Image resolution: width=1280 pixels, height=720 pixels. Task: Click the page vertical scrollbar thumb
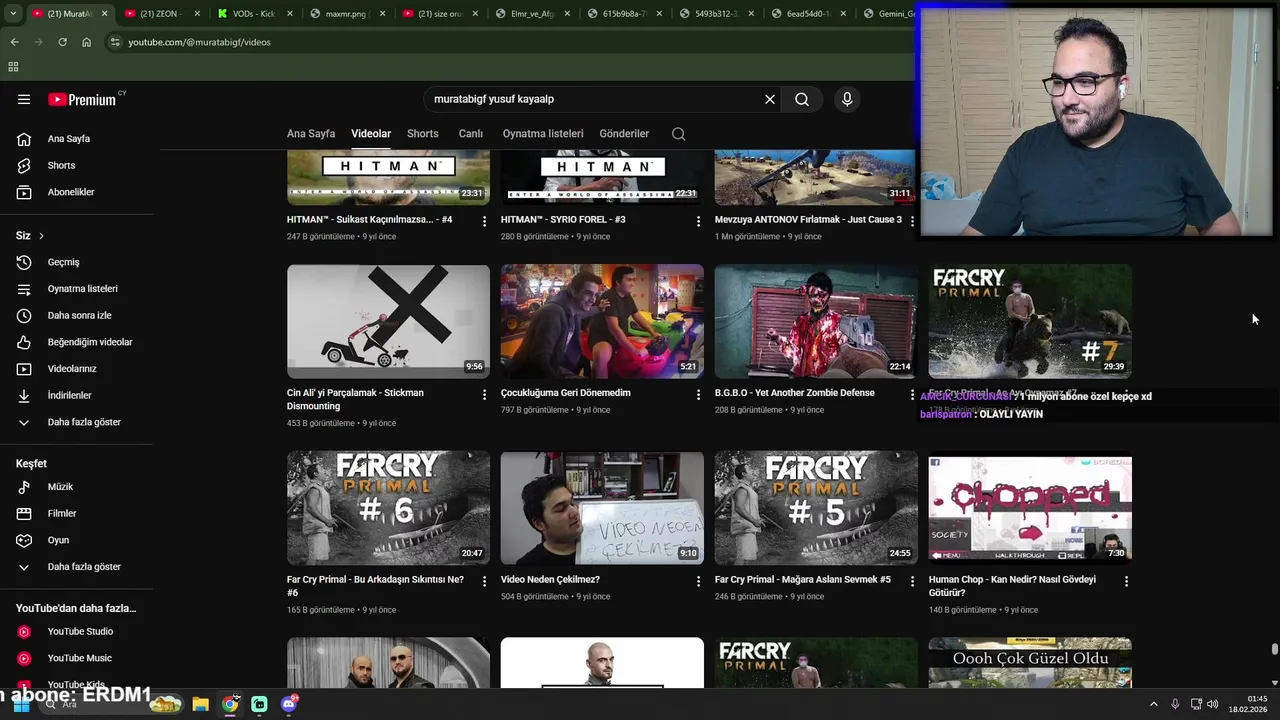click(x=1274, y=650)
